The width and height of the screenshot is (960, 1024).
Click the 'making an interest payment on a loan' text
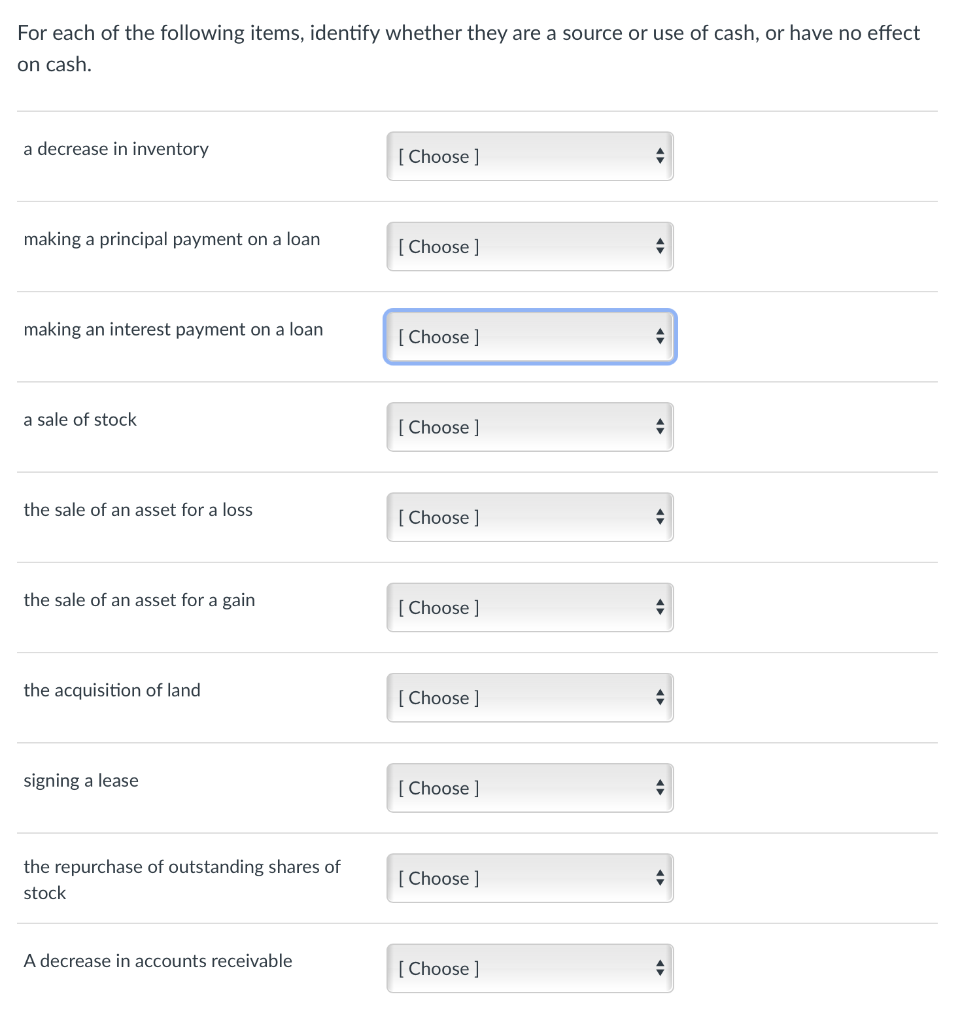click(x=173, y=329)
